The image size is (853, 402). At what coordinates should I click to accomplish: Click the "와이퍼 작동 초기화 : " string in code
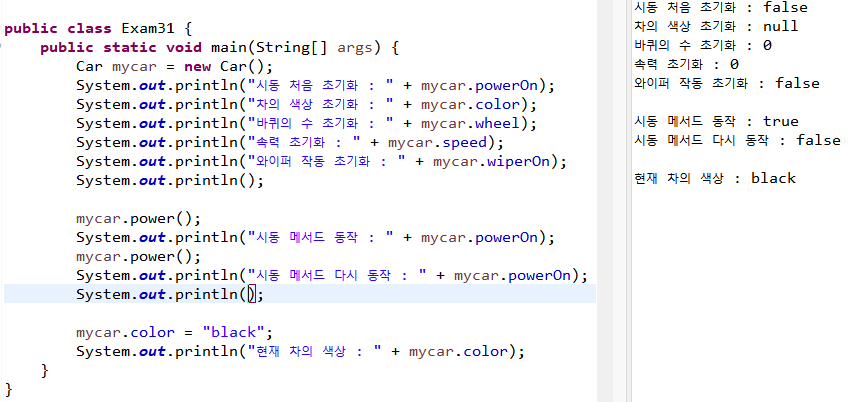pos(327,162)
